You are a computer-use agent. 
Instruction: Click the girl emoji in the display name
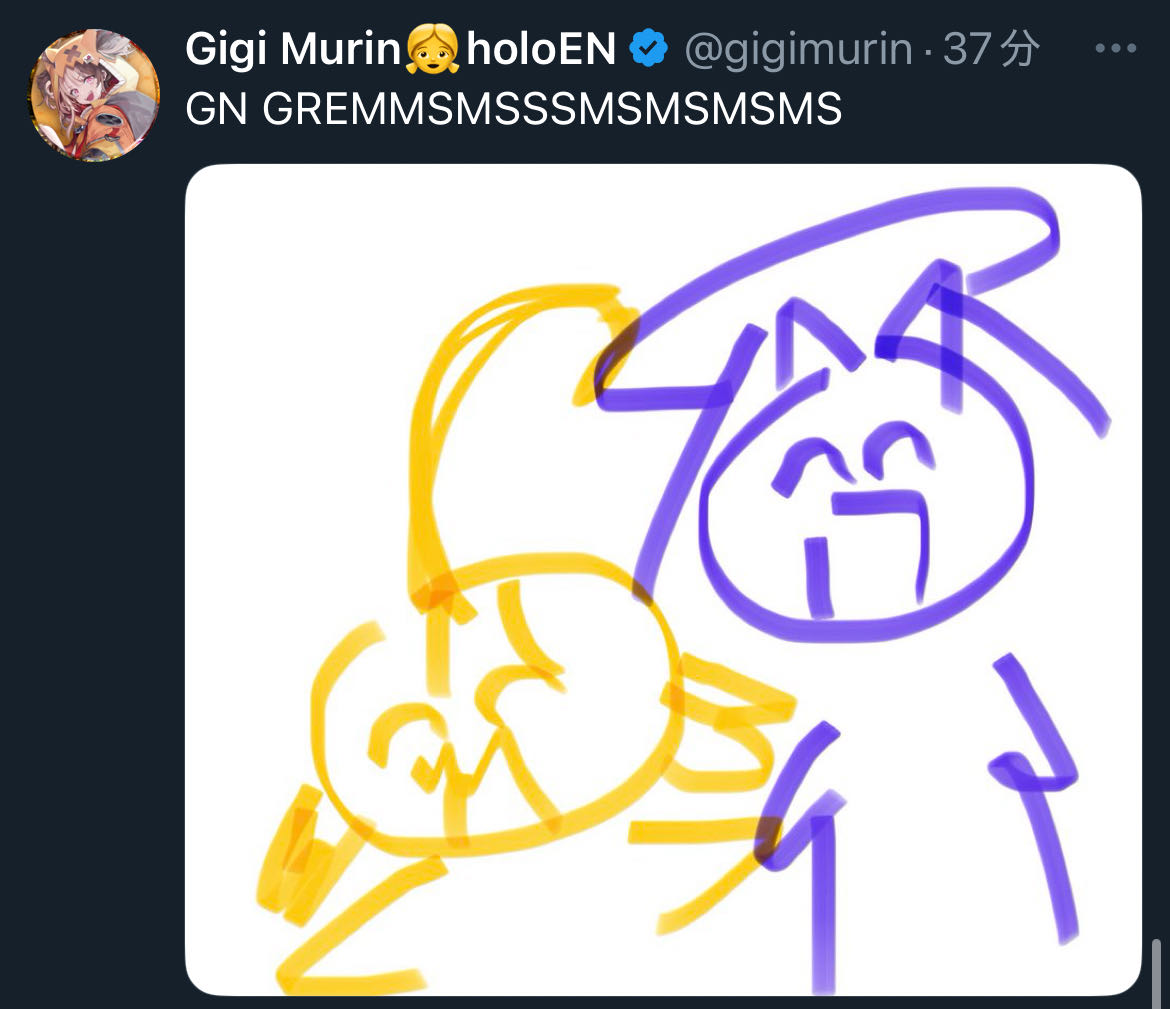[x=432, y=49]
